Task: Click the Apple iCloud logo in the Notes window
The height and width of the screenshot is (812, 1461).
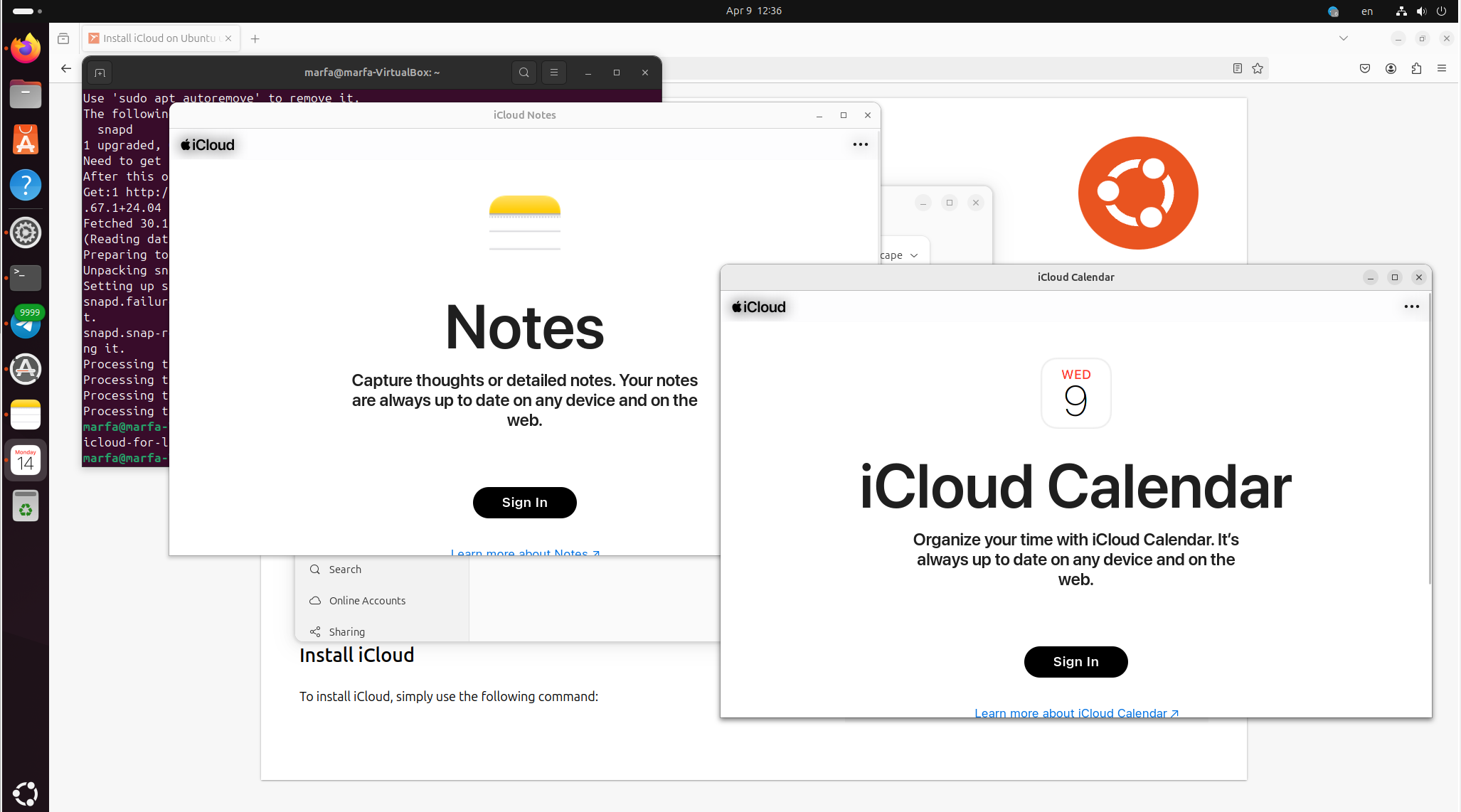Action: pos(206,144)
